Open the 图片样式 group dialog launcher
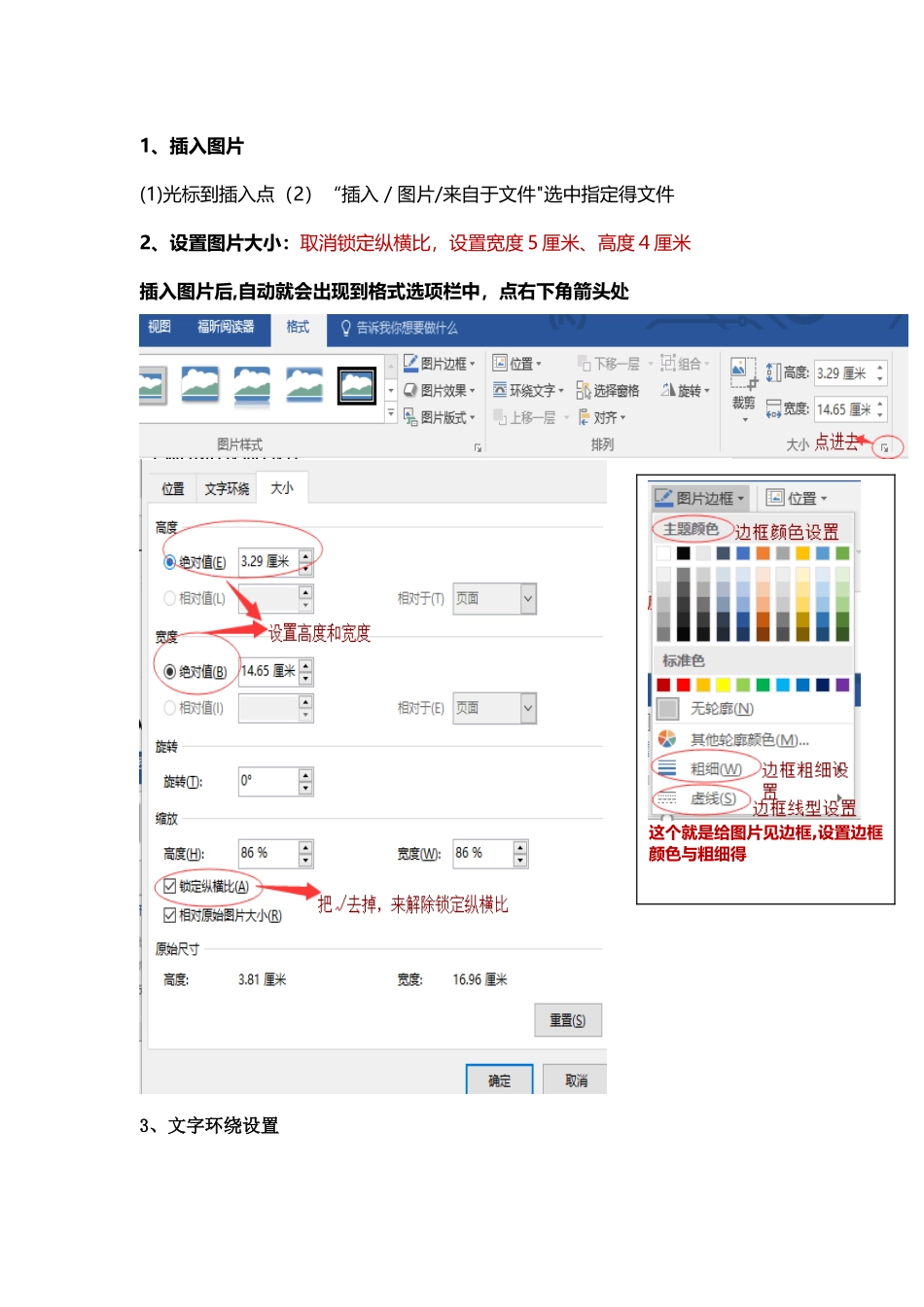The width and height of the screenshot is (924, 1307). pyautogui.click(x=478, y=447)
